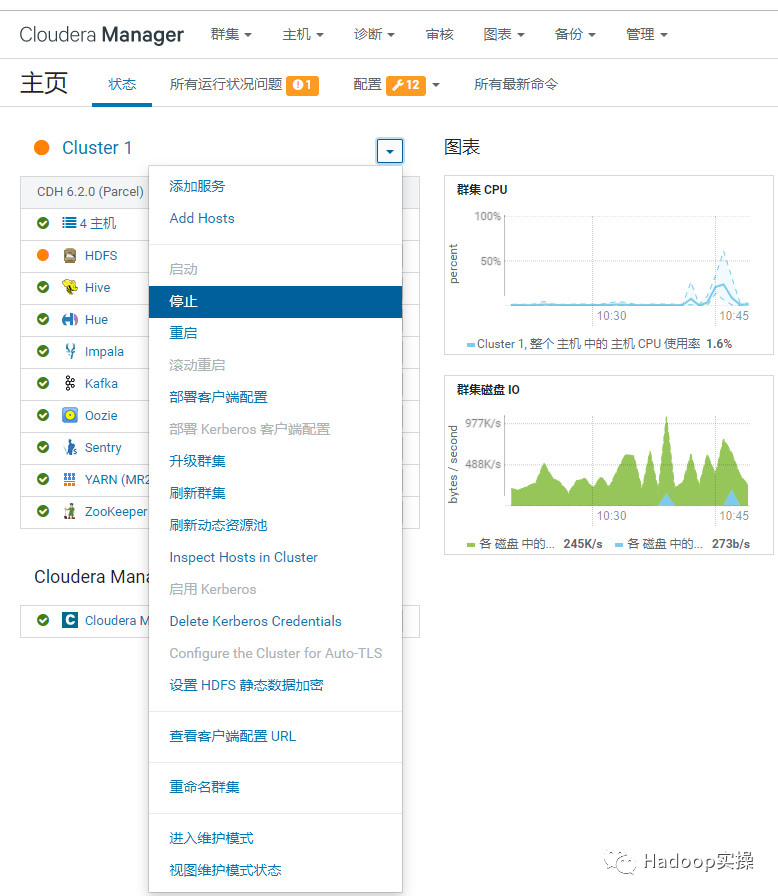Choose 刷新动态资源池 from the menu
Screen dimensions: 778x896
coord(275,525)
